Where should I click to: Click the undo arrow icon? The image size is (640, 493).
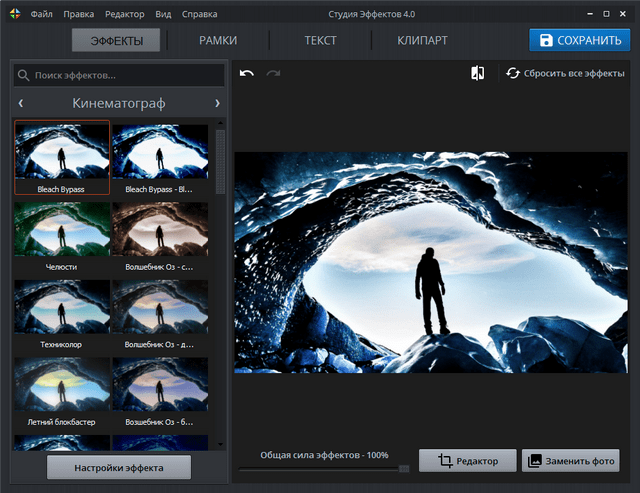[x=247, y=74]
